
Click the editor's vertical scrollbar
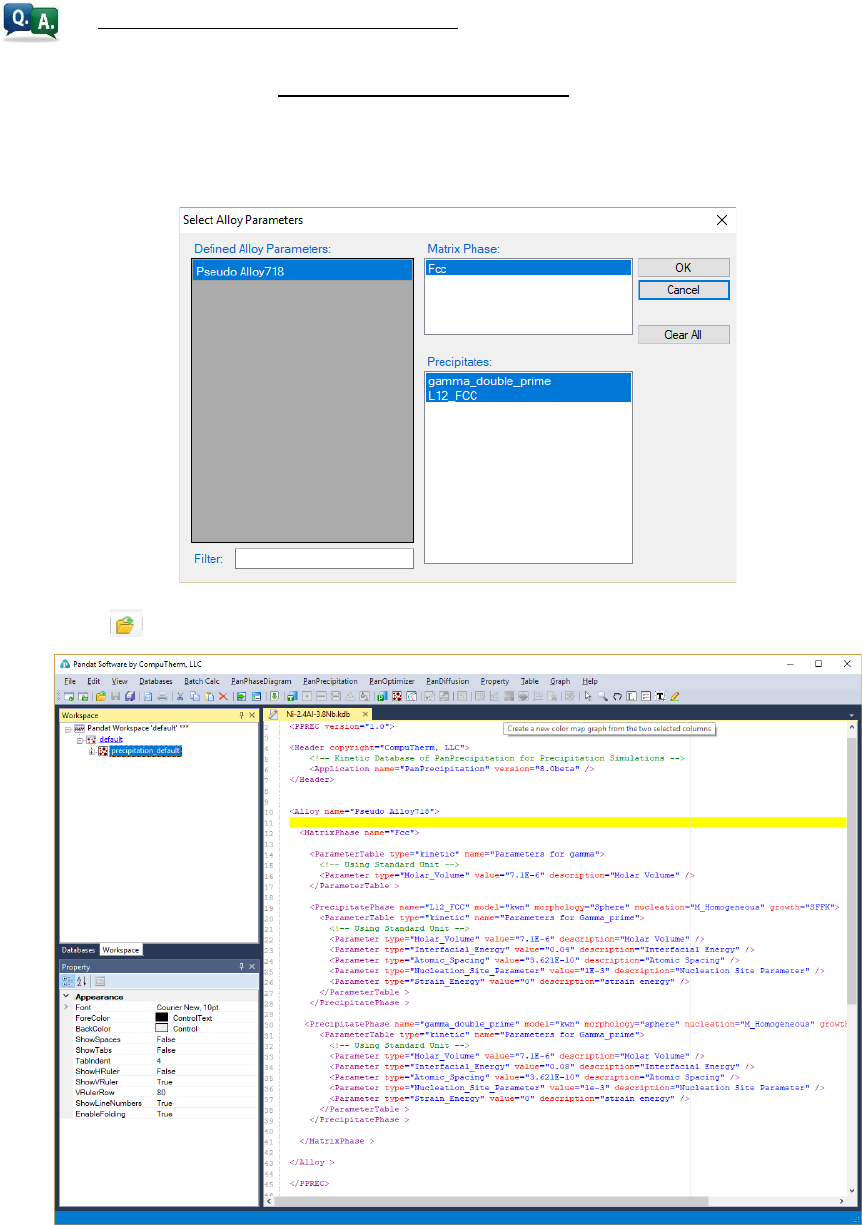click(x=851, y=960)
